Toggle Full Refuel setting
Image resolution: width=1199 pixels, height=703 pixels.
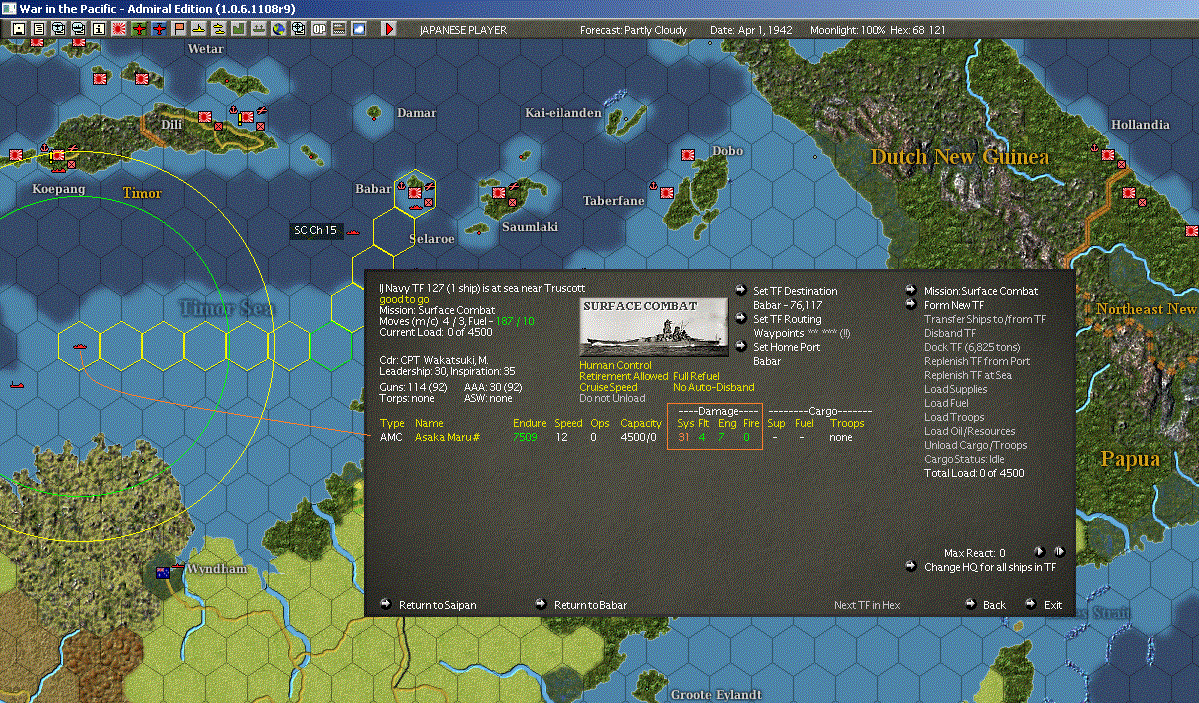click(696, 376)
